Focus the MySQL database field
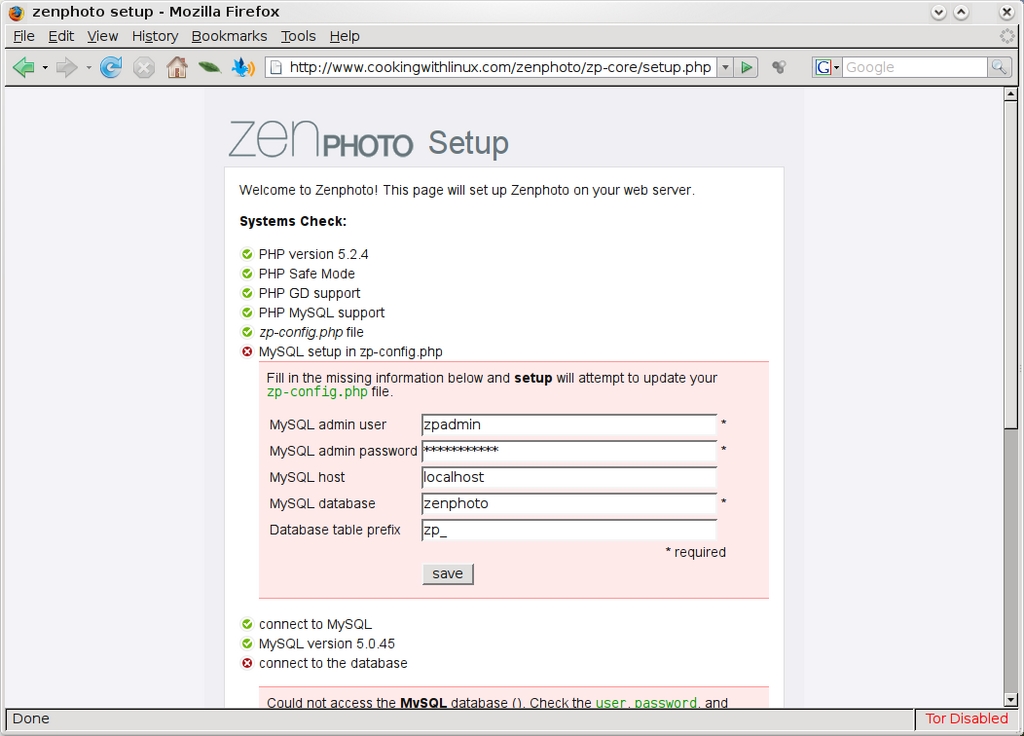The width and height of the screenshot is (1024, 736). pos(568,504)
